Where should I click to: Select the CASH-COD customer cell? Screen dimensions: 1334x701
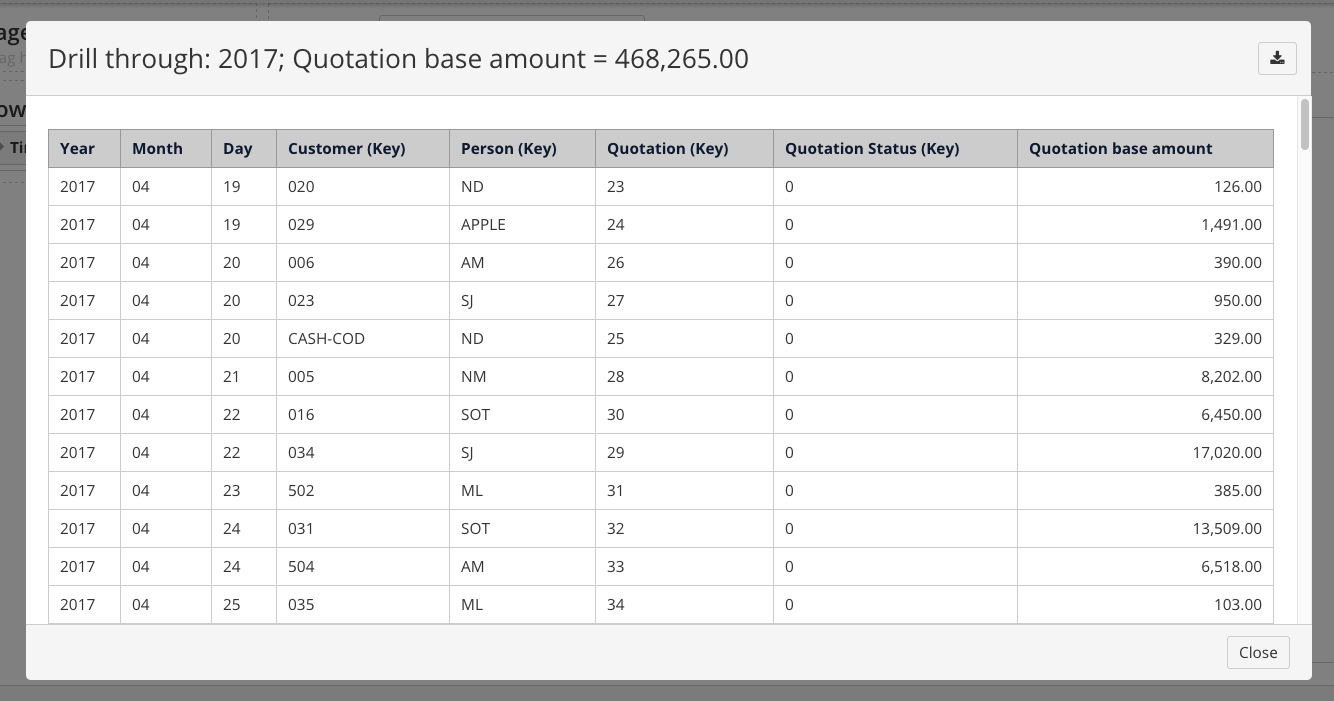tap(326, 338)
